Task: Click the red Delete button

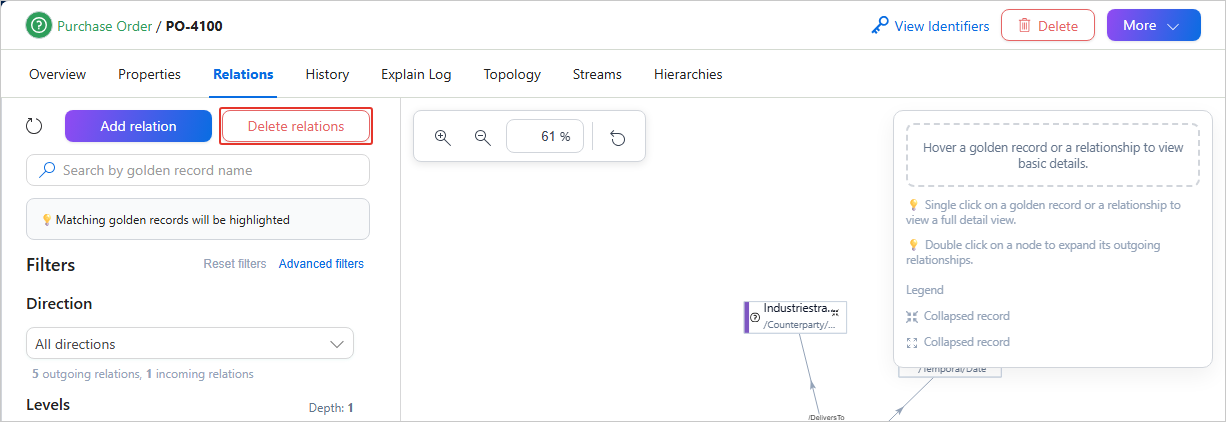Action: [x=1048, y=25]
